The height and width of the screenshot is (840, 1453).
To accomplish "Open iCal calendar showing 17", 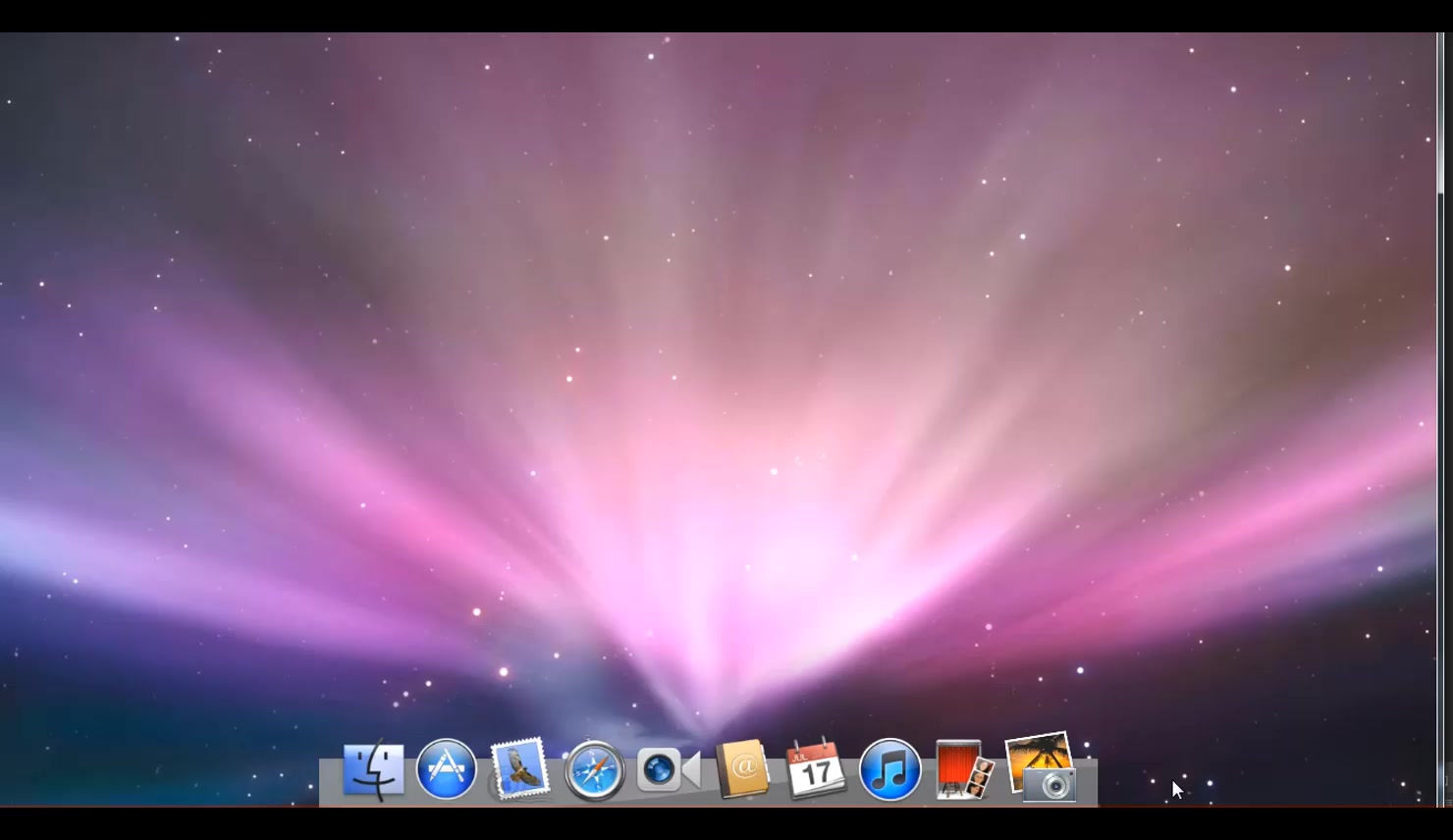I will point(816,769).
